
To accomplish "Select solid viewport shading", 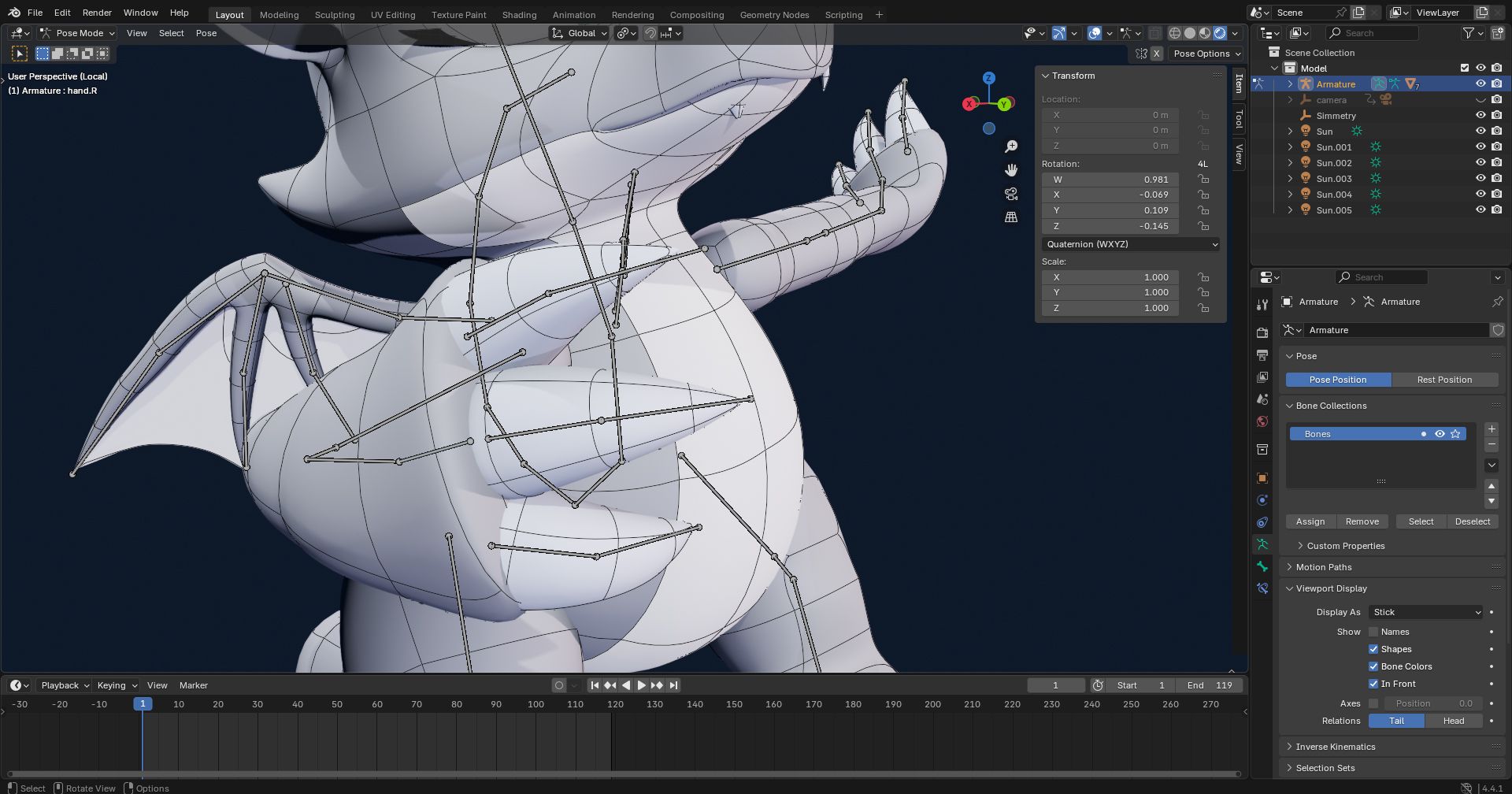I will [x=1190, y=33].
